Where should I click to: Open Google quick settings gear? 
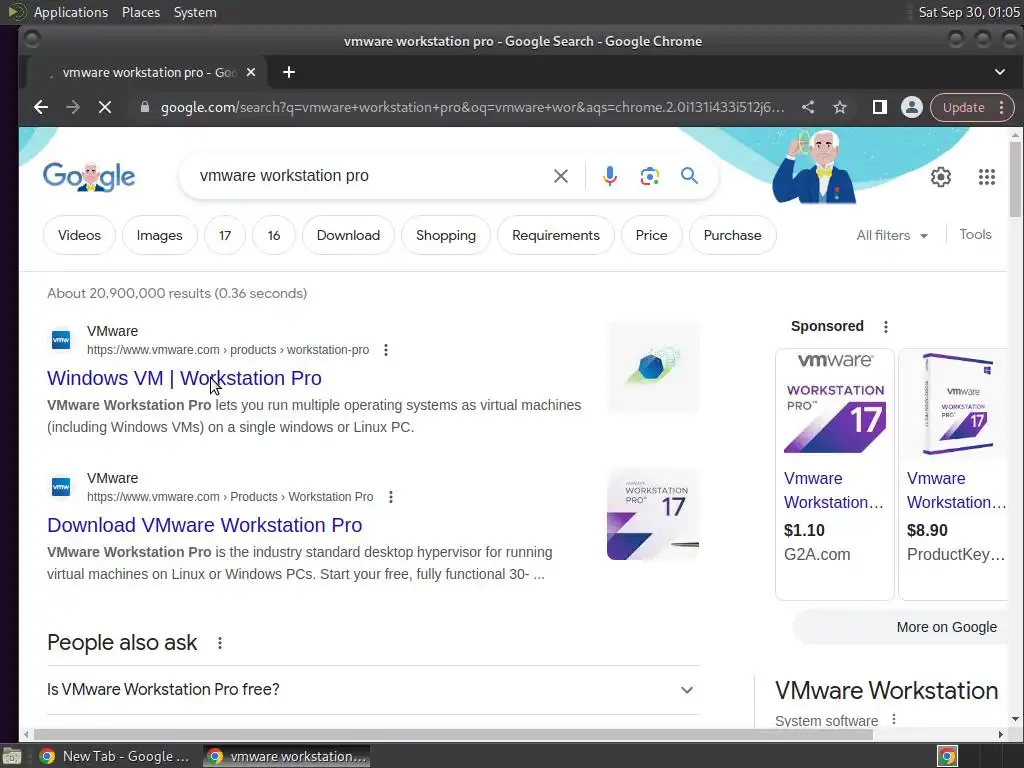[940, 176]
